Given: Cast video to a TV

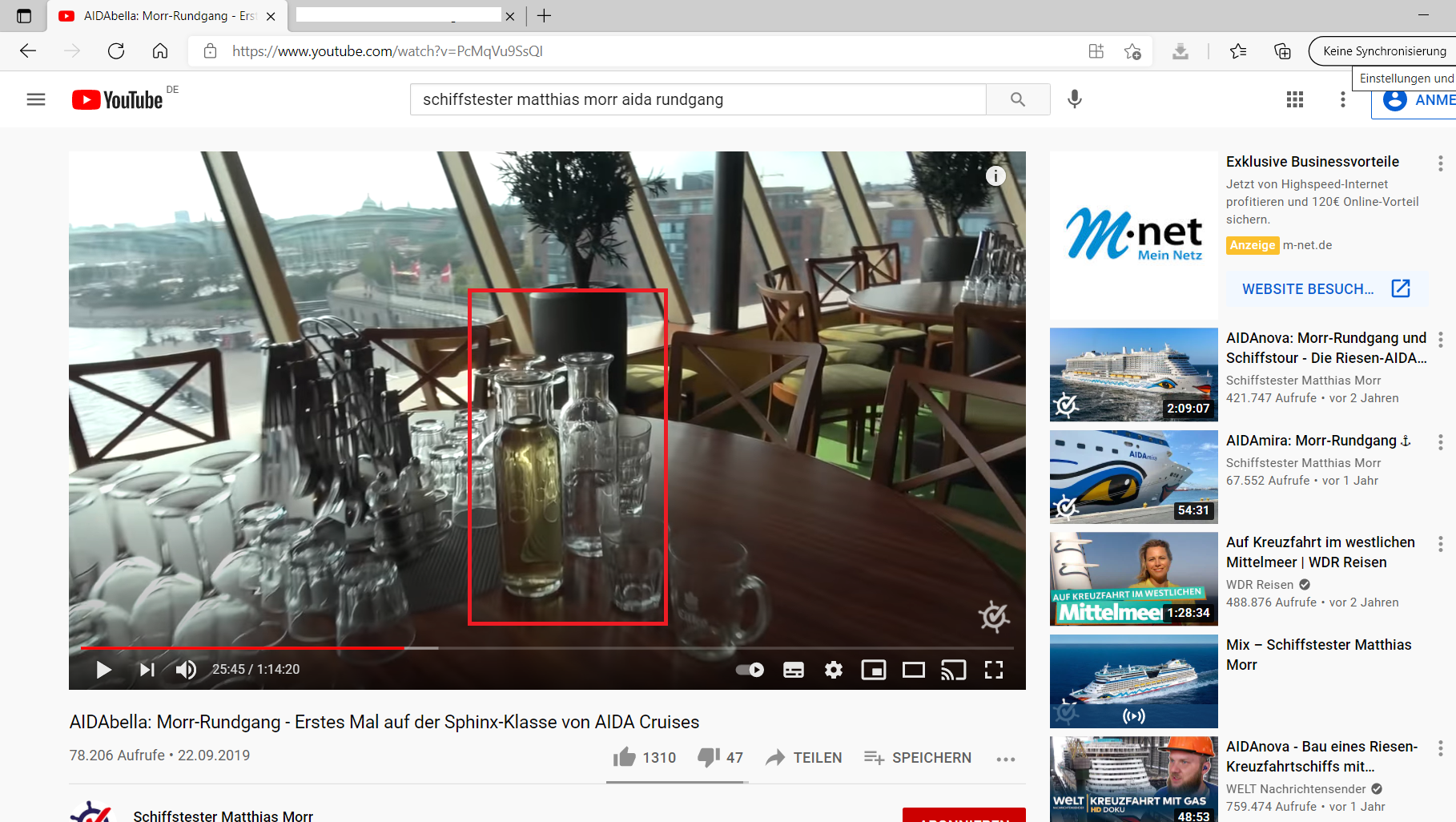Looking at the screenshot, I should tap(953, 670).
